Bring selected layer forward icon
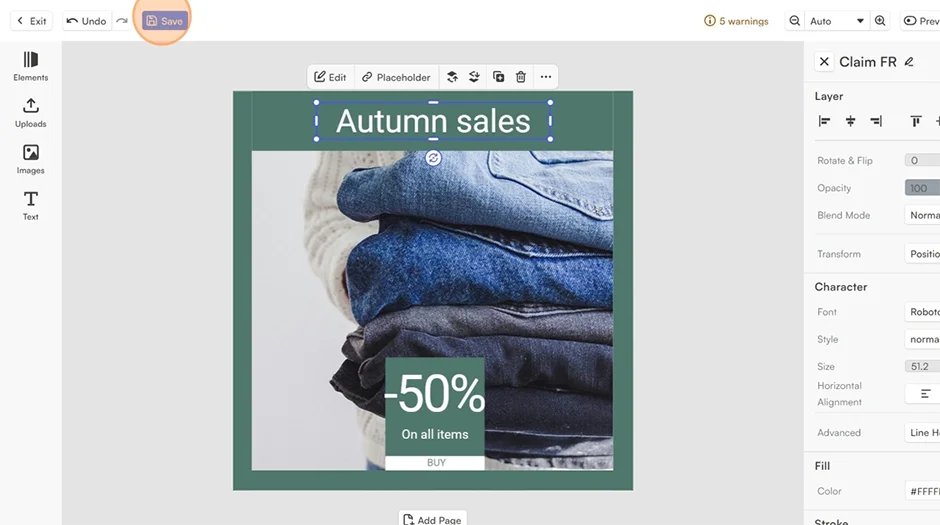 (452, 77)
